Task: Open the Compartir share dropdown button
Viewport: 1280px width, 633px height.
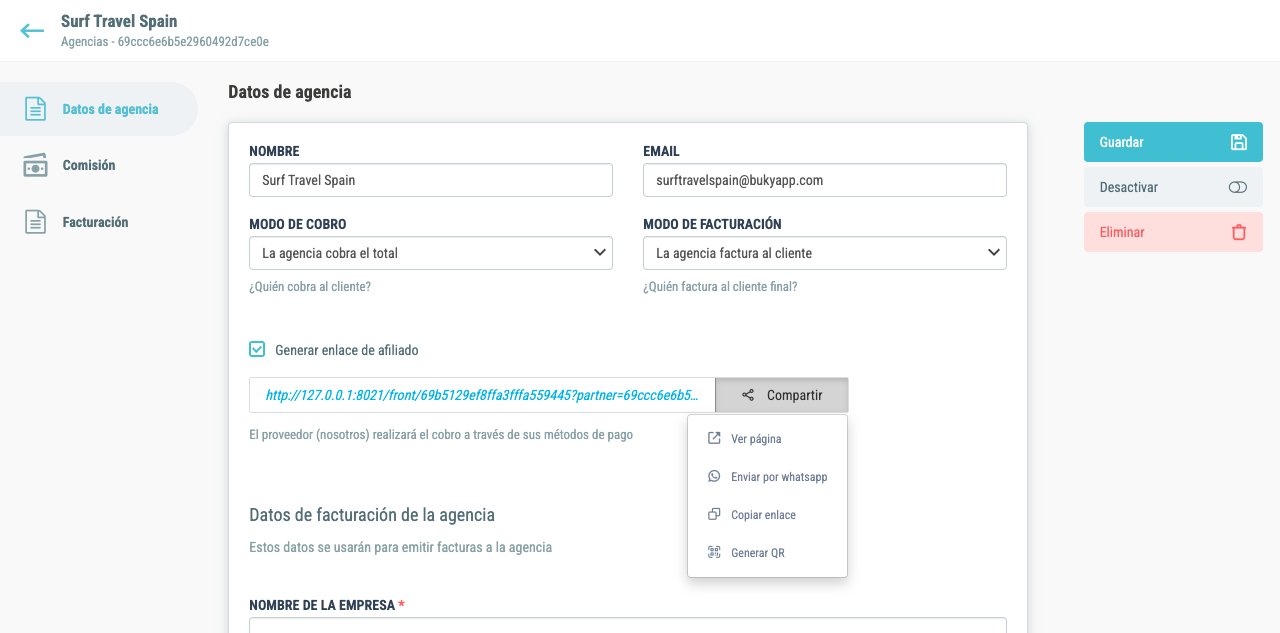Action: pyautogui.click(x=782, y=395)
